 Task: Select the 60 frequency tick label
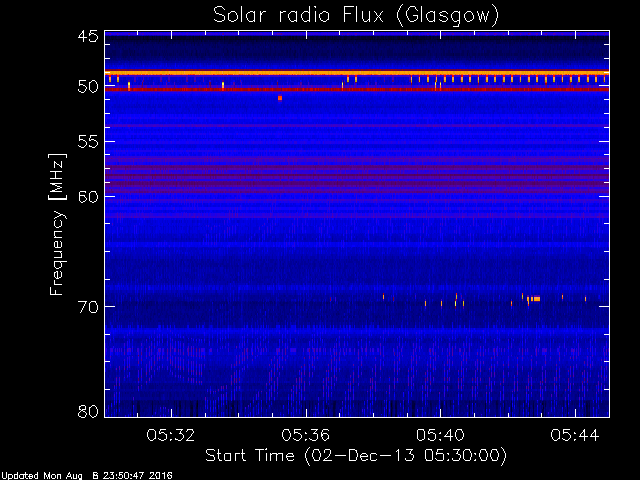point(88,197)
